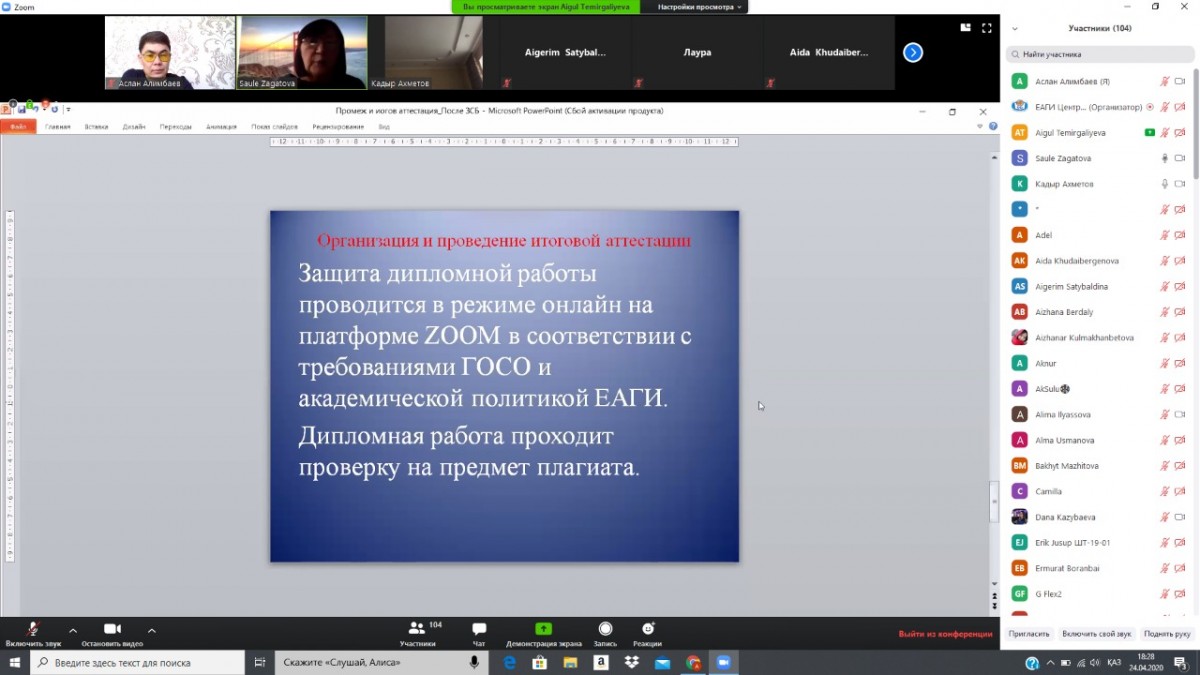This screenshot has width=1200, height=675.
Task: Start recording with the Запись button
Action: 605,629
